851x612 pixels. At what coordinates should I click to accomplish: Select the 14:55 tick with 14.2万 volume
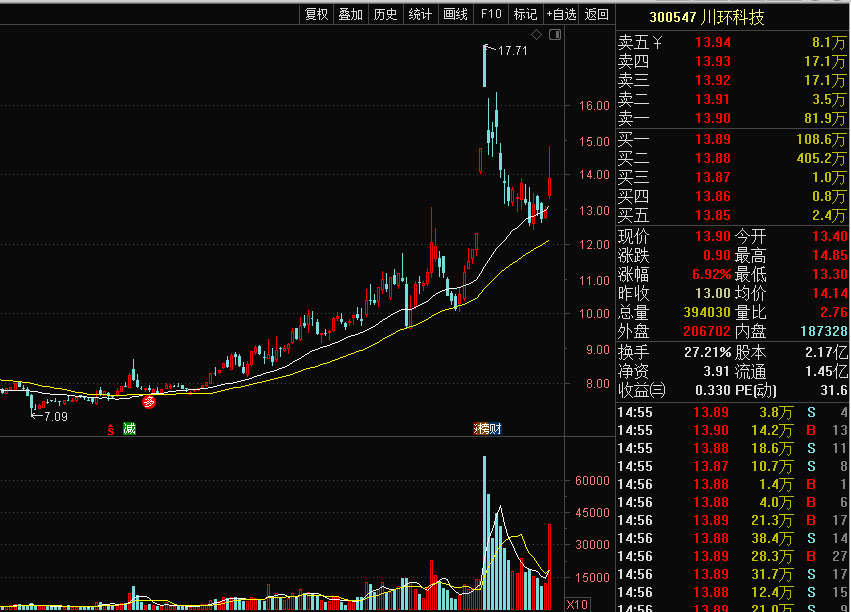[x=732, y=430]
